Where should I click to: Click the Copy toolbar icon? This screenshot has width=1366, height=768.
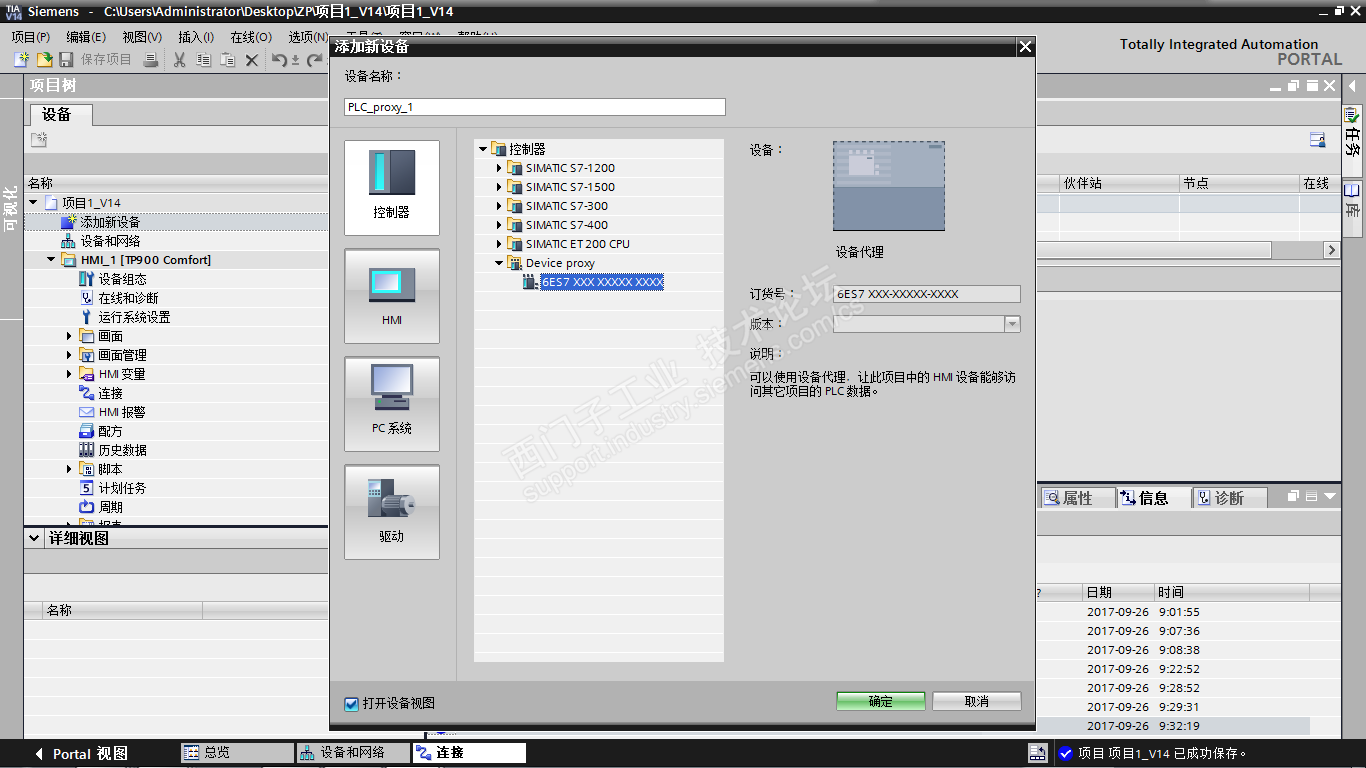coord(204,60)
